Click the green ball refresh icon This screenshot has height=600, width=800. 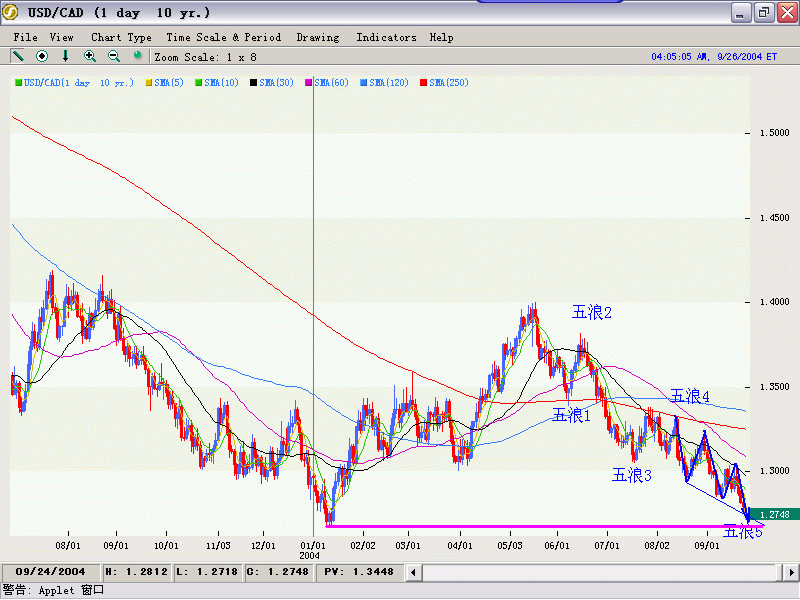click(138, 56)
